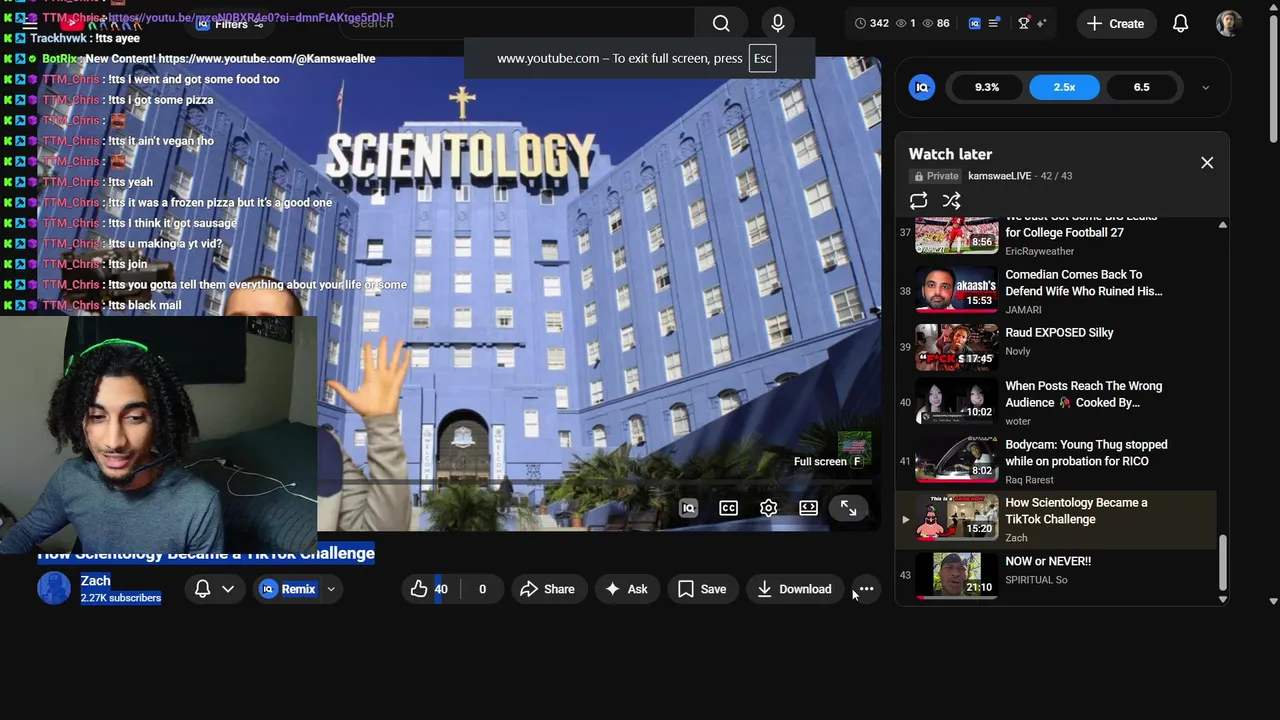1280x720 pixels.
Task: Like the video with thumbs up
Action: (431, 589)
